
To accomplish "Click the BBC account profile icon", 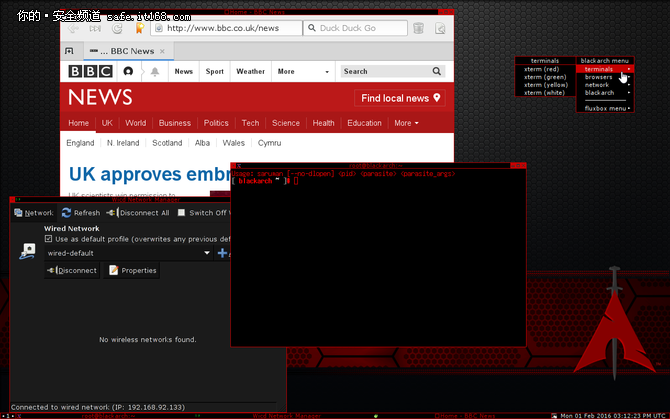I will [x=128, y=72].
